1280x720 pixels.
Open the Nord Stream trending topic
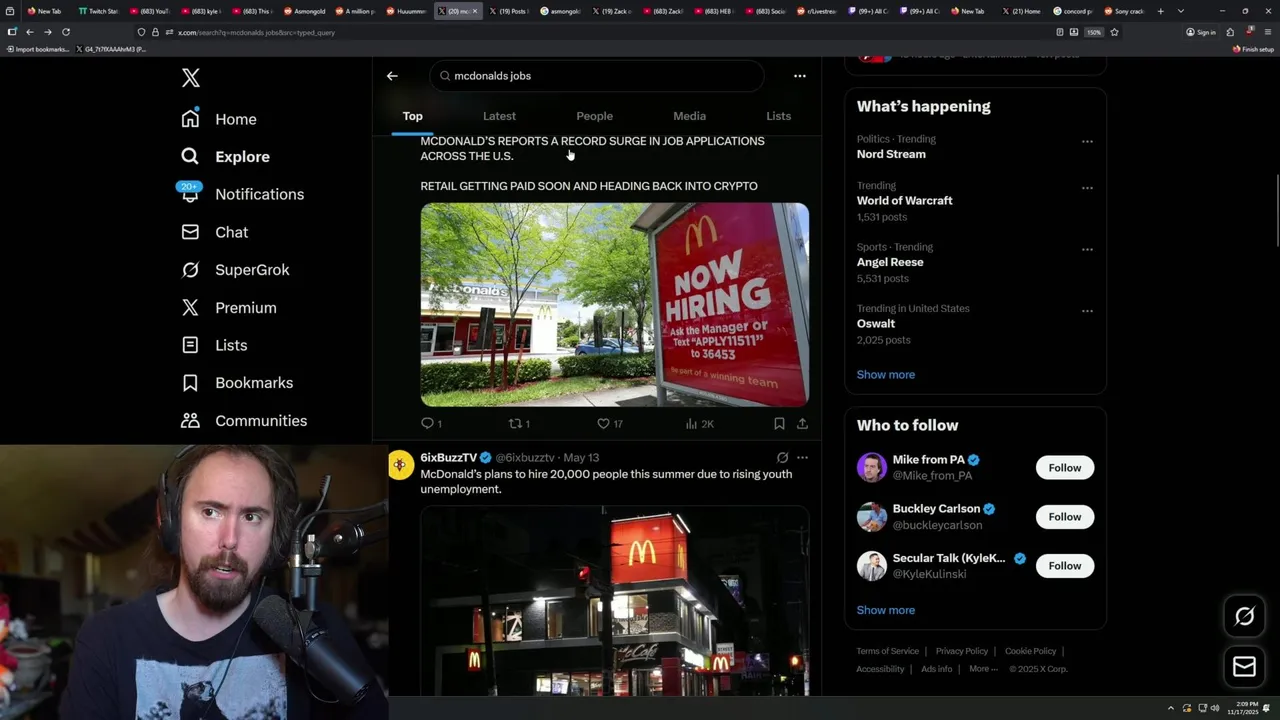click(891, 154)
